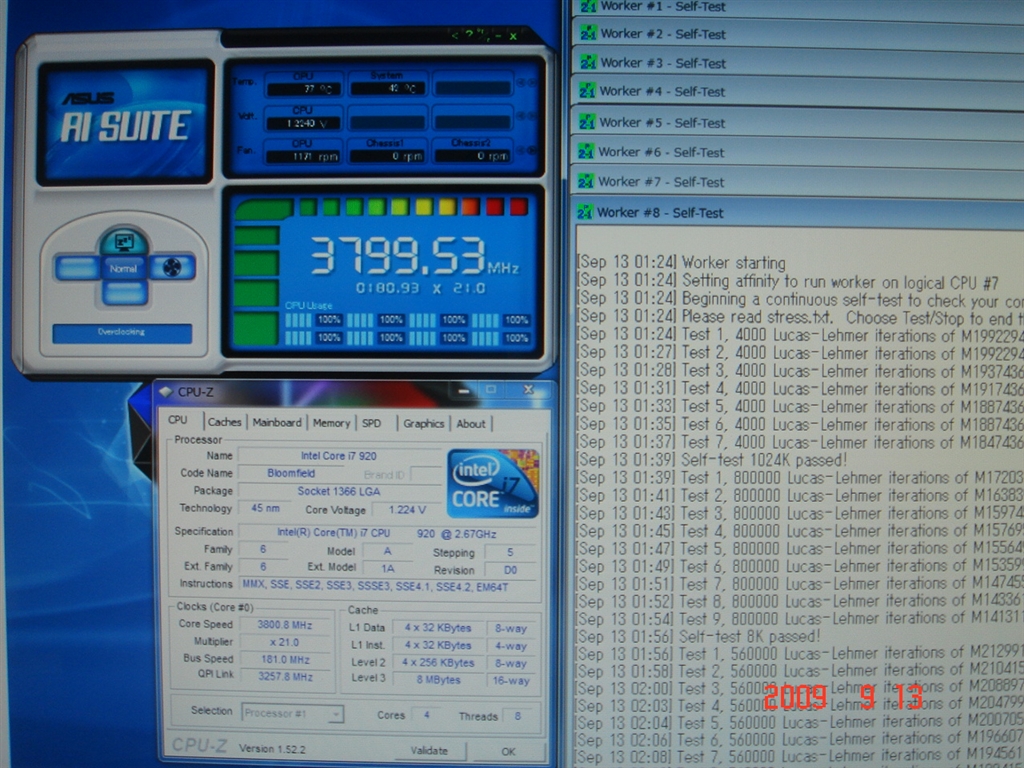Click the System temperature value in AI Suite

388,88
